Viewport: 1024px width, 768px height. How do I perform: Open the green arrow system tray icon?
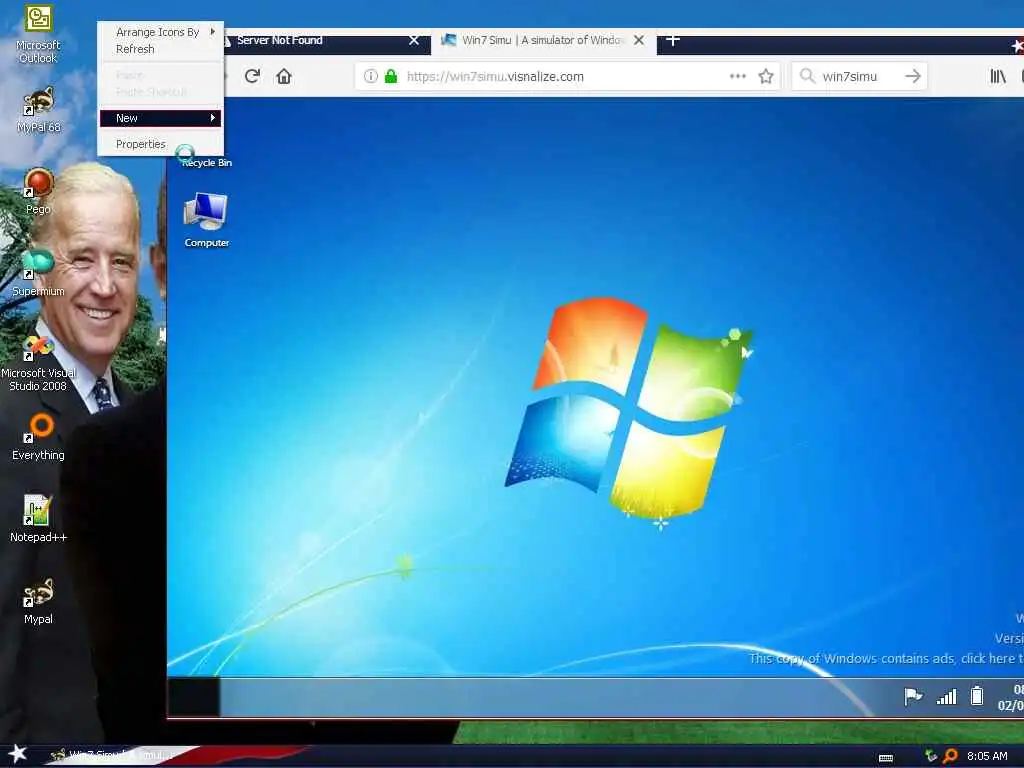click(931, 756)
